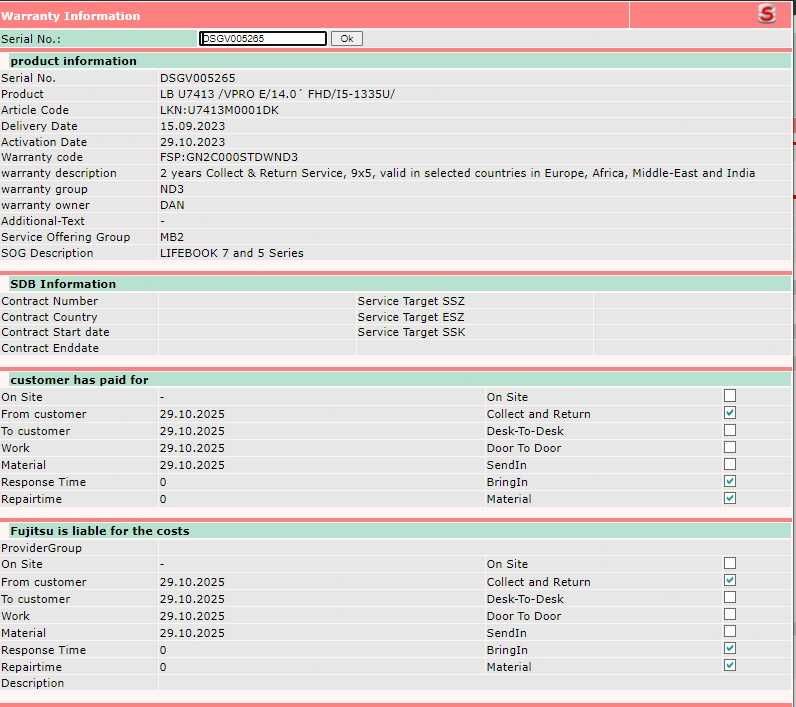The image size is (796, 707).
Task: Click the product information section header
Action: click(x=74, y=61)
